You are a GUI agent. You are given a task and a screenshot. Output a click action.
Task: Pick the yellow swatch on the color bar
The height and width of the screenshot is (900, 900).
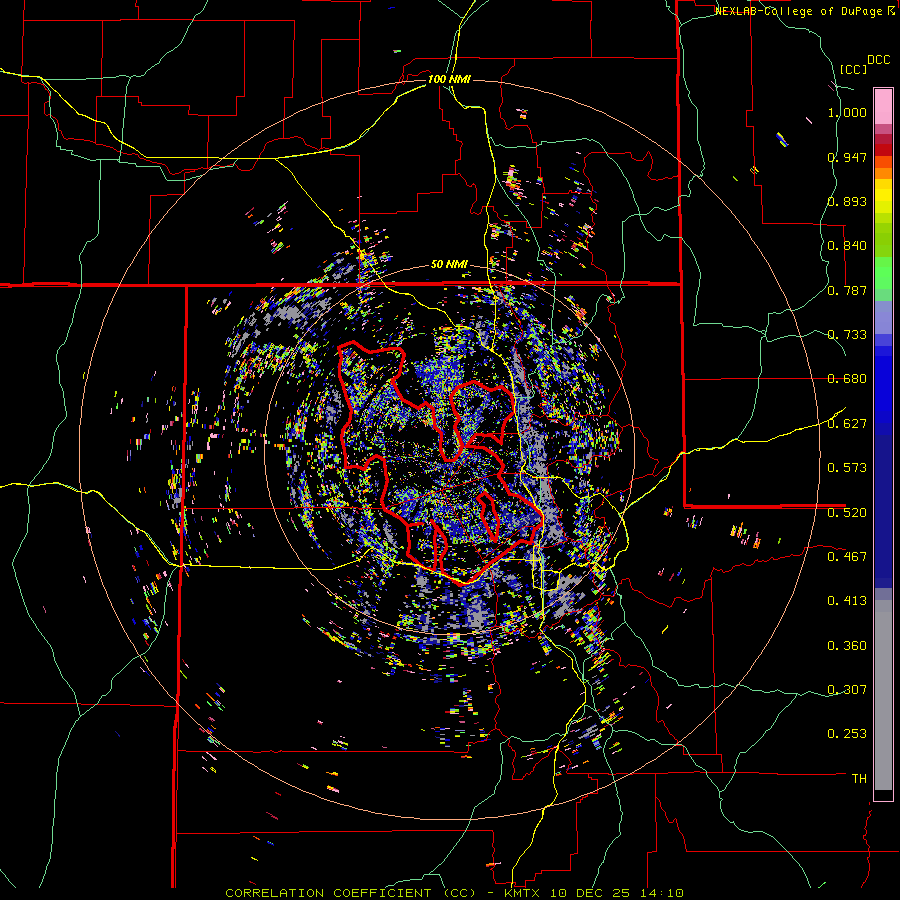883,196
